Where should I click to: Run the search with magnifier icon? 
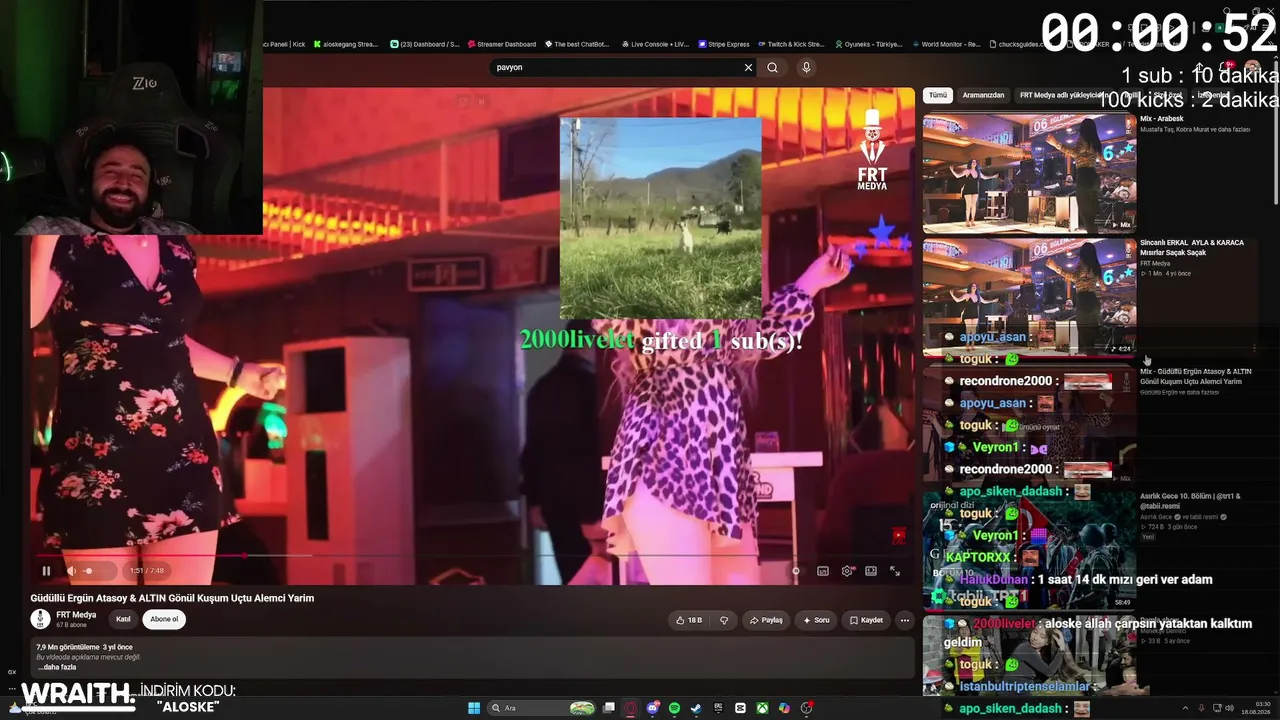(x=772, y=67)
